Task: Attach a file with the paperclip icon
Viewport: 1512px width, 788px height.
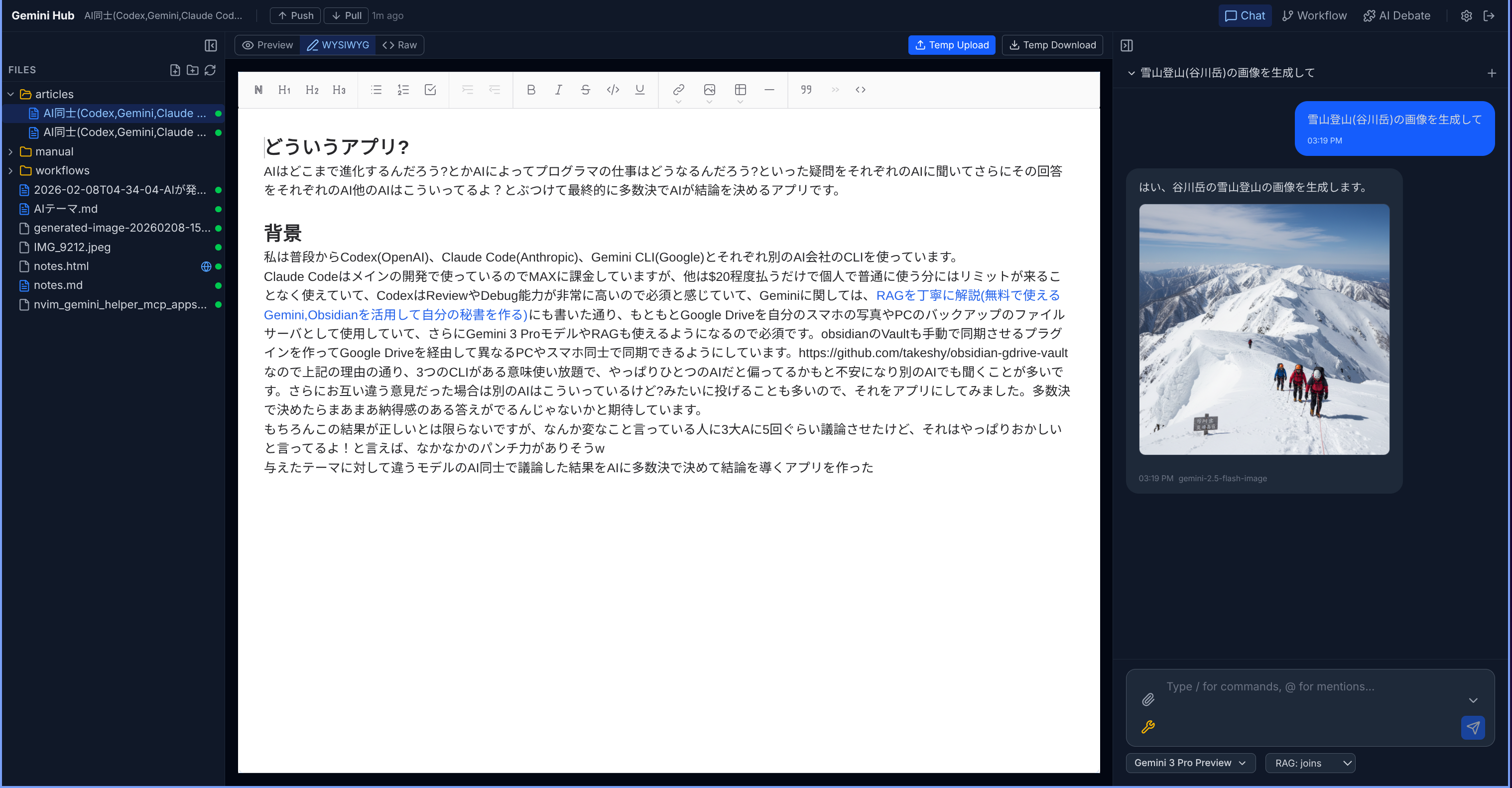Action: click(x=1148, y=700)
